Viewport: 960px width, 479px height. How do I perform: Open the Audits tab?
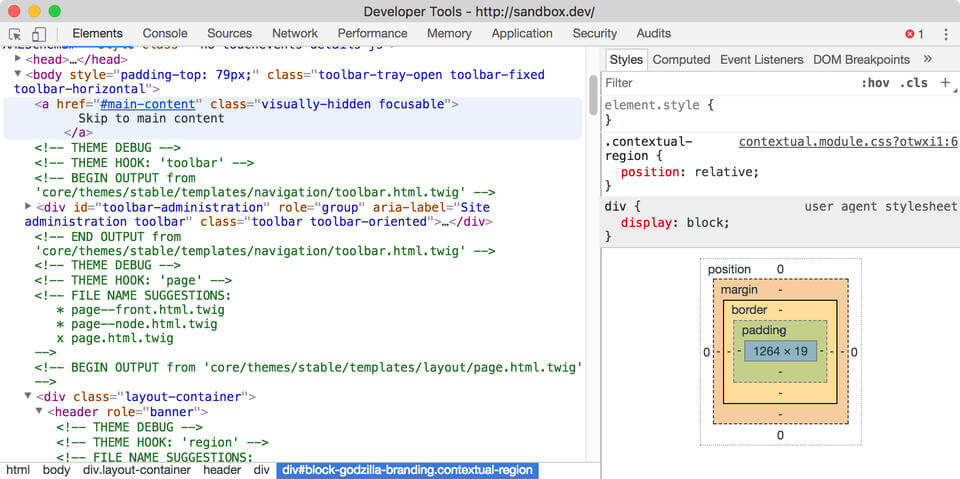[x=653, y=34]
